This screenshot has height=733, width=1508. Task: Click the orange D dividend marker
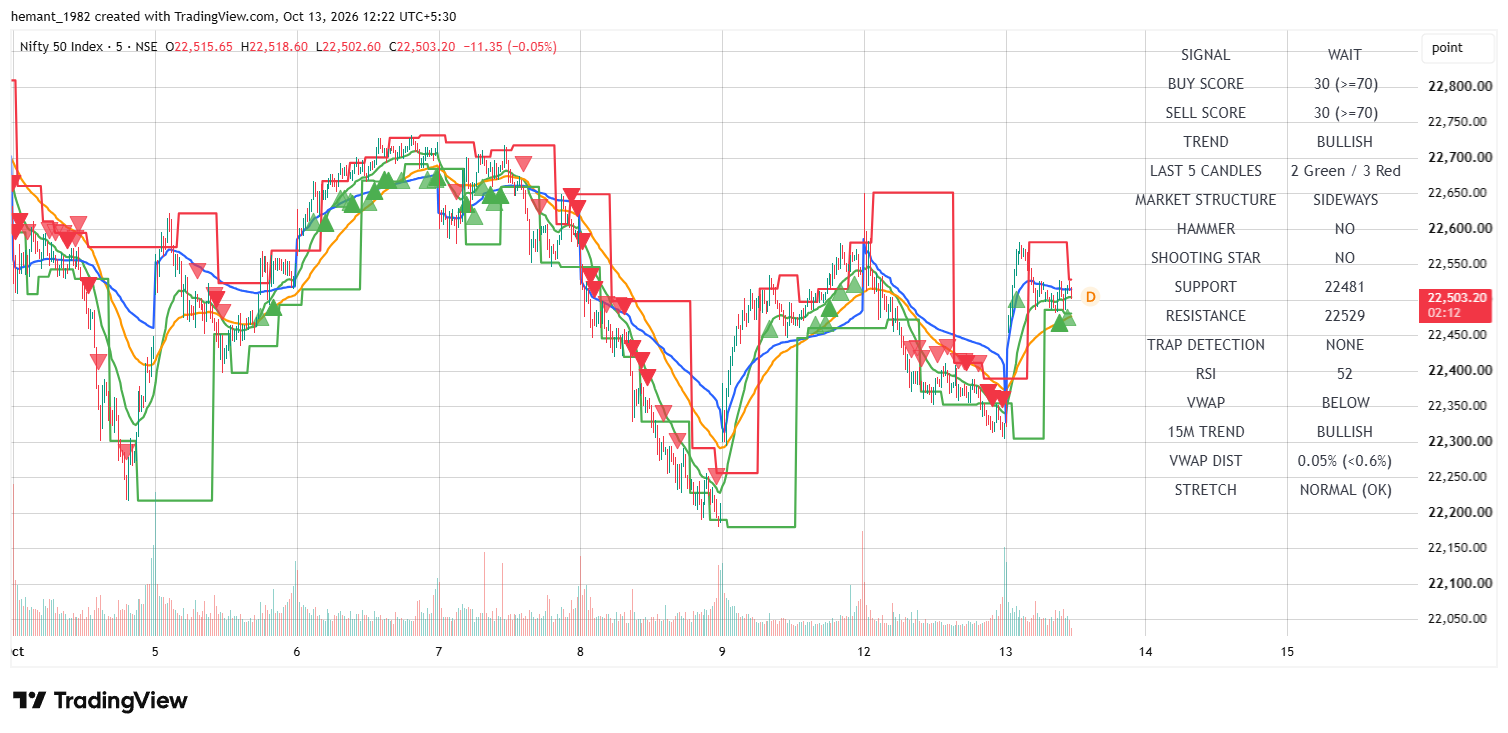pyautogui.click(x=1091, y=297)
